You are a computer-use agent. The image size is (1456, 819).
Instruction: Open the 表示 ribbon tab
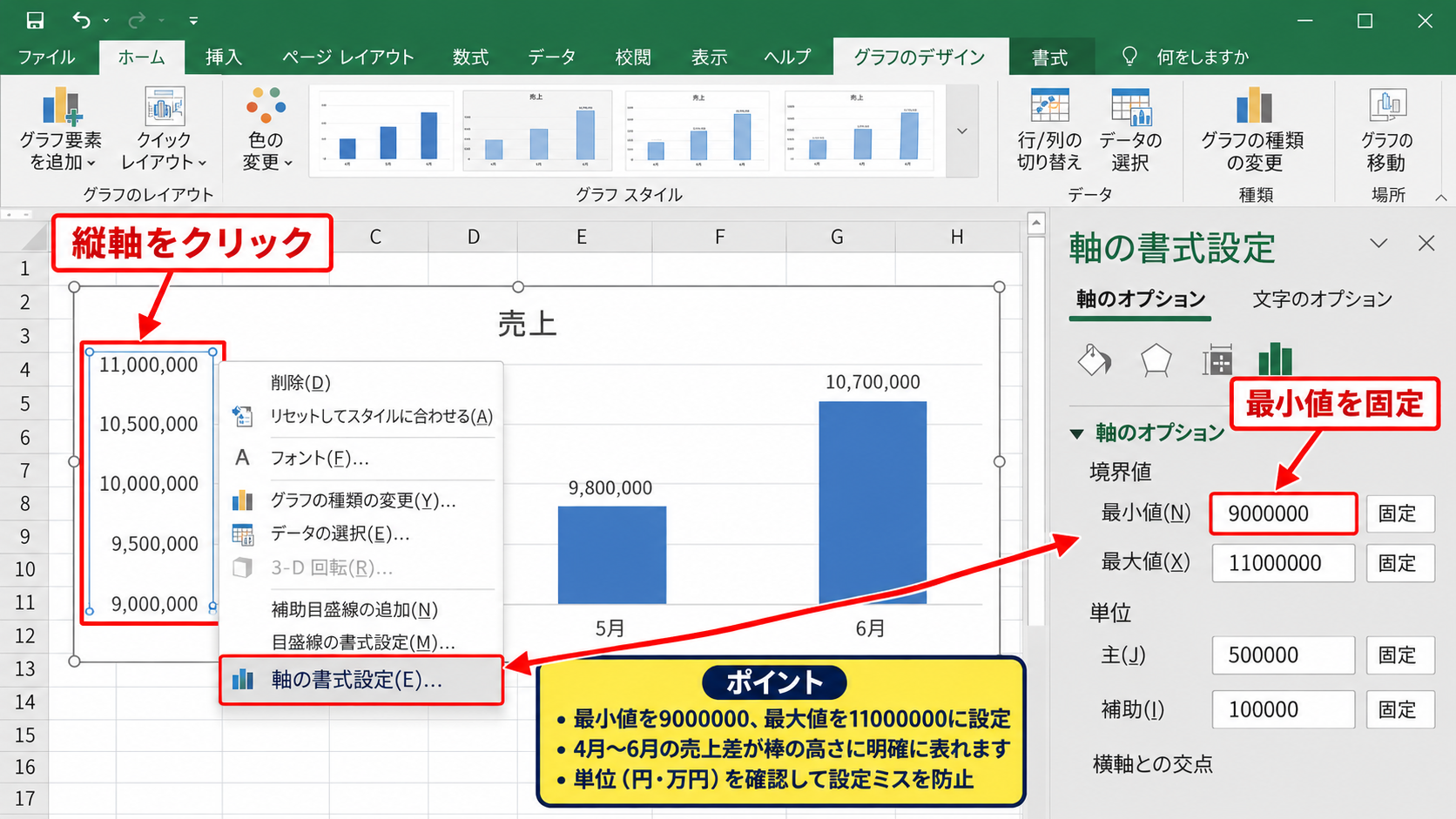(x=709, y=57)
